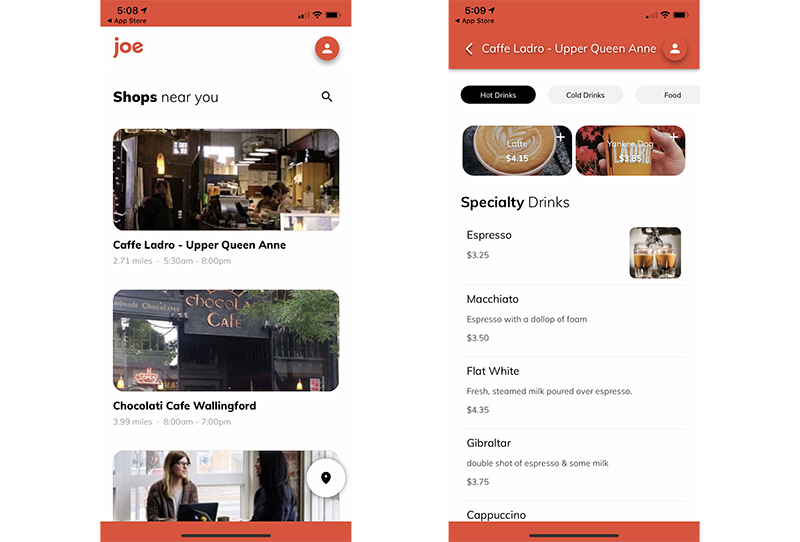Tap the joe logo
This screenshot has height=542, width=800.
[x=128, y=47]
